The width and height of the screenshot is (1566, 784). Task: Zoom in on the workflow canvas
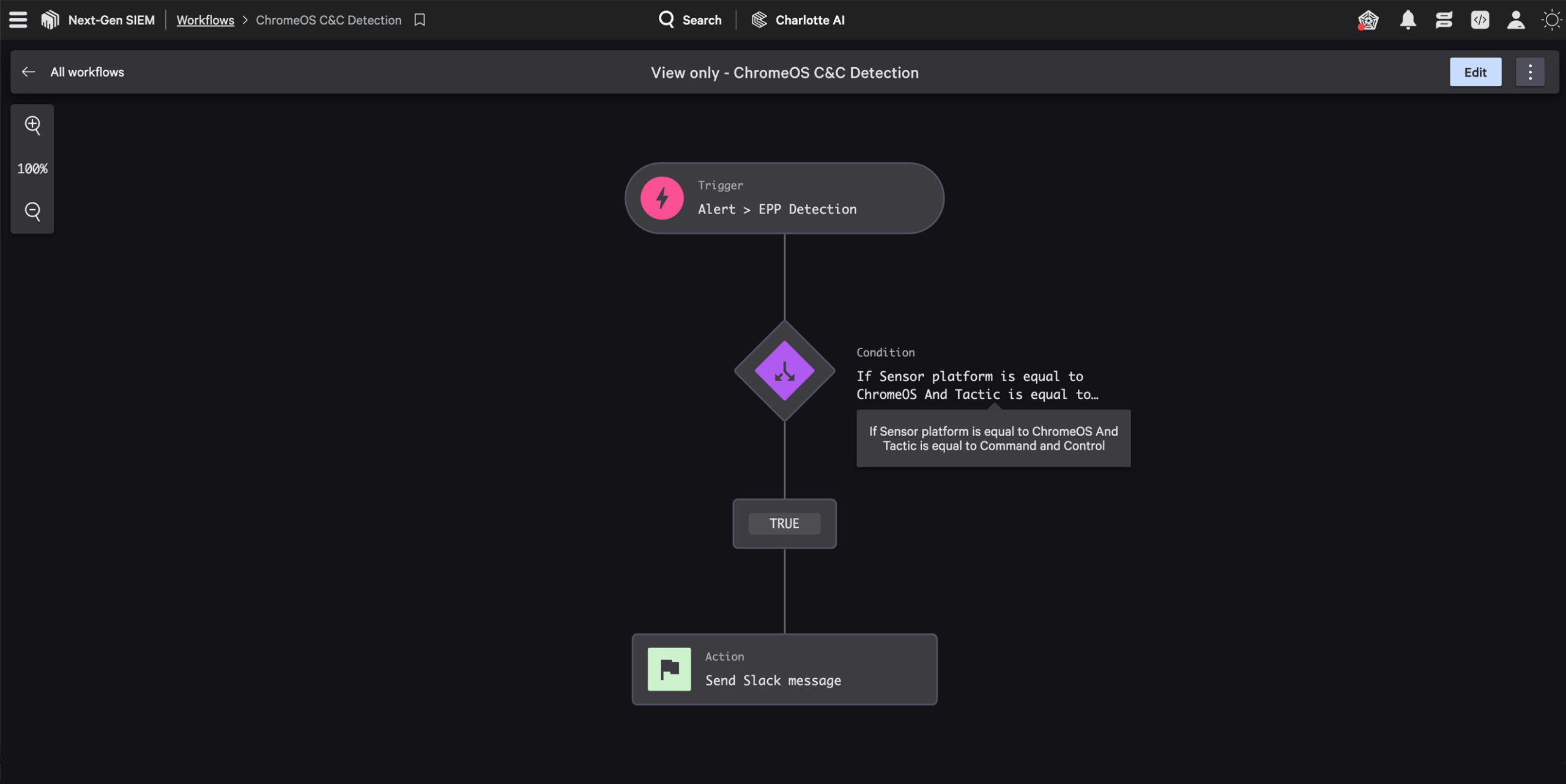(32, 125)
